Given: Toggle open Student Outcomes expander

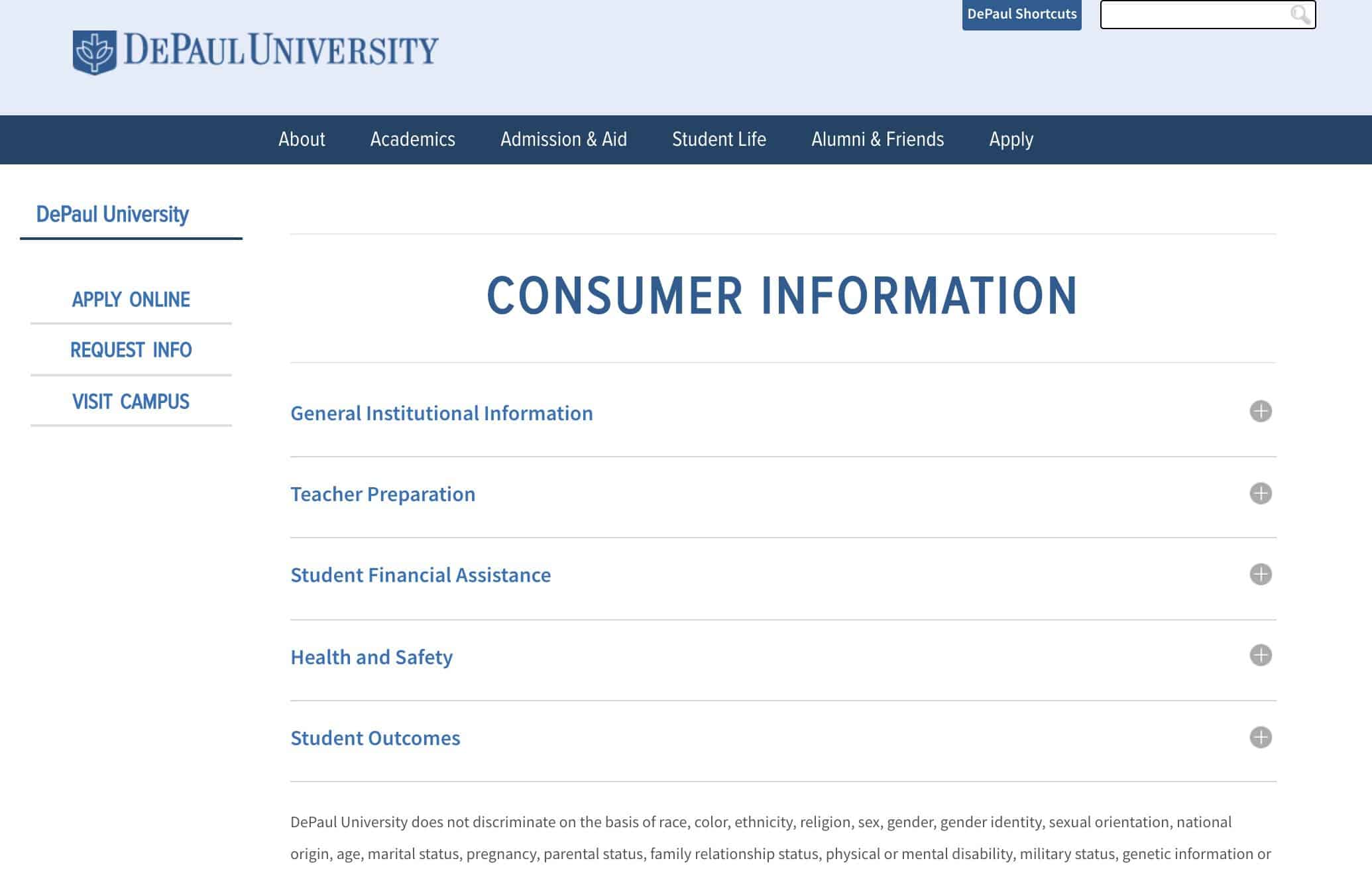Looking at the screenshot, I should click(x=1260, y=737).
